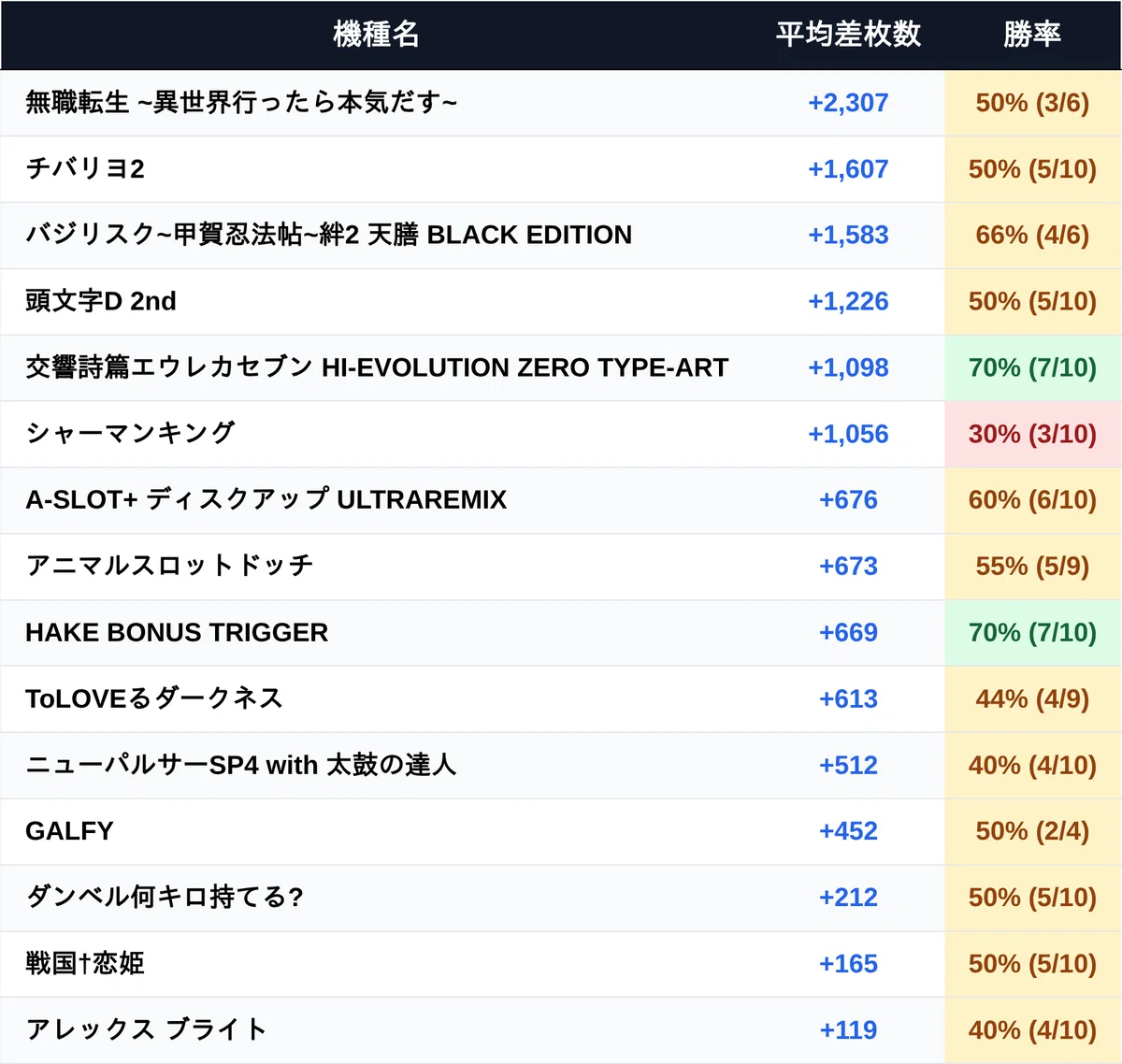This screenshot has height=1064, width=1122.
Task: Select the ダンベル何キロ持てる? machine name
Action: [x=165, y=897]
